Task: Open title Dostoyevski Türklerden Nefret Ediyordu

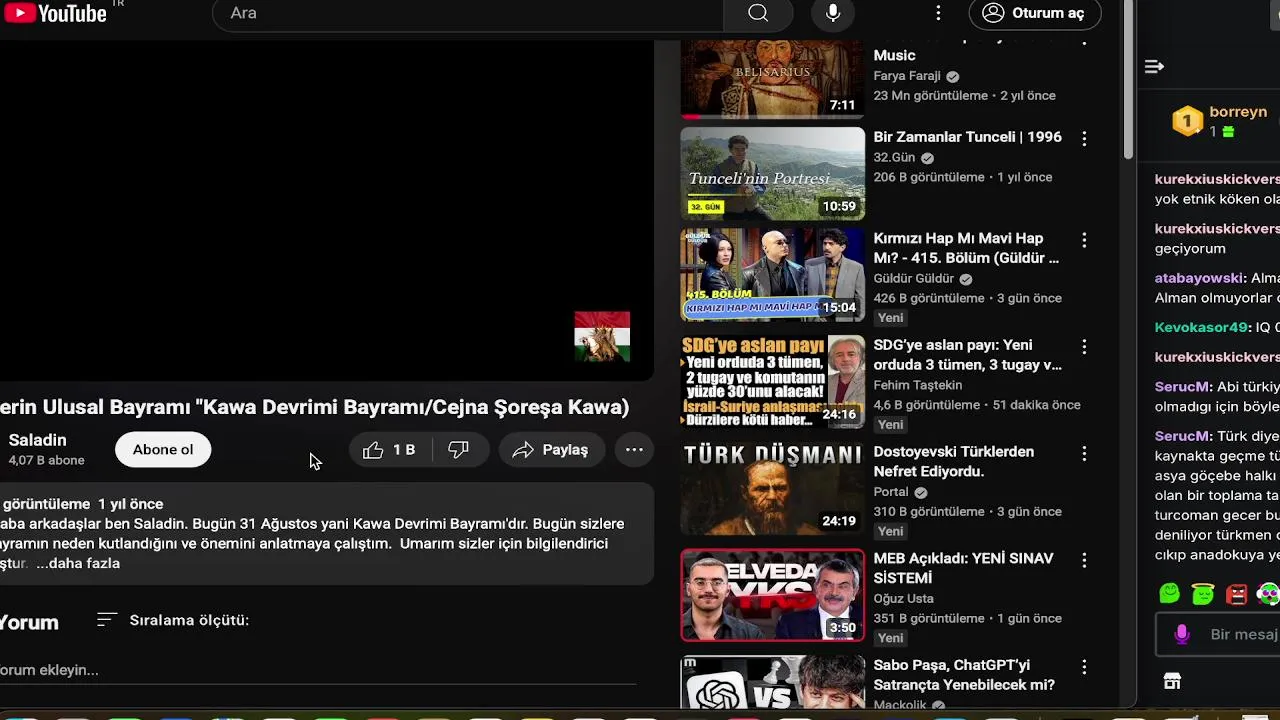Action: tap(954, 461)
